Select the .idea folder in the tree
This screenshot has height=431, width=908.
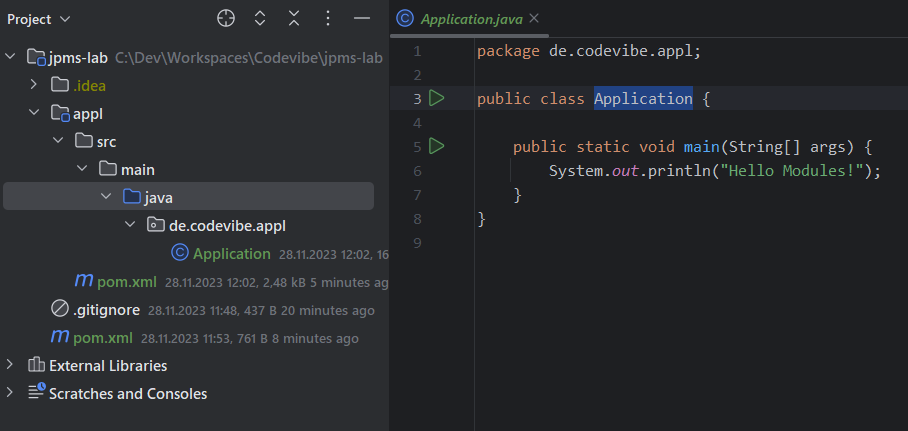click(89, 86)
